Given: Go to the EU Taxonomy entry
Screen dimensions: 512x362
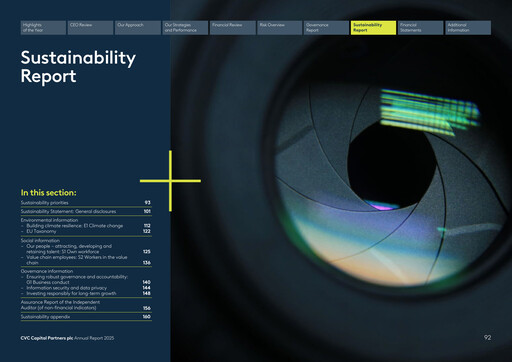Looking at the screenshot, I should (86, 231).
